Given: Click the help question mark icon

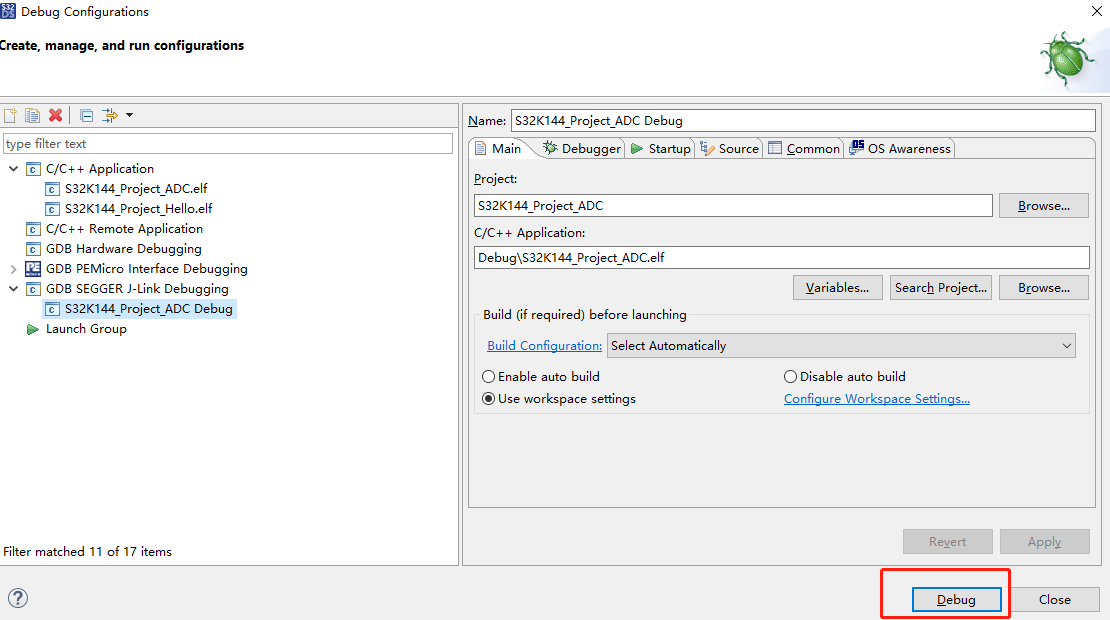Looking at the screenshot, I should (18, 598).
